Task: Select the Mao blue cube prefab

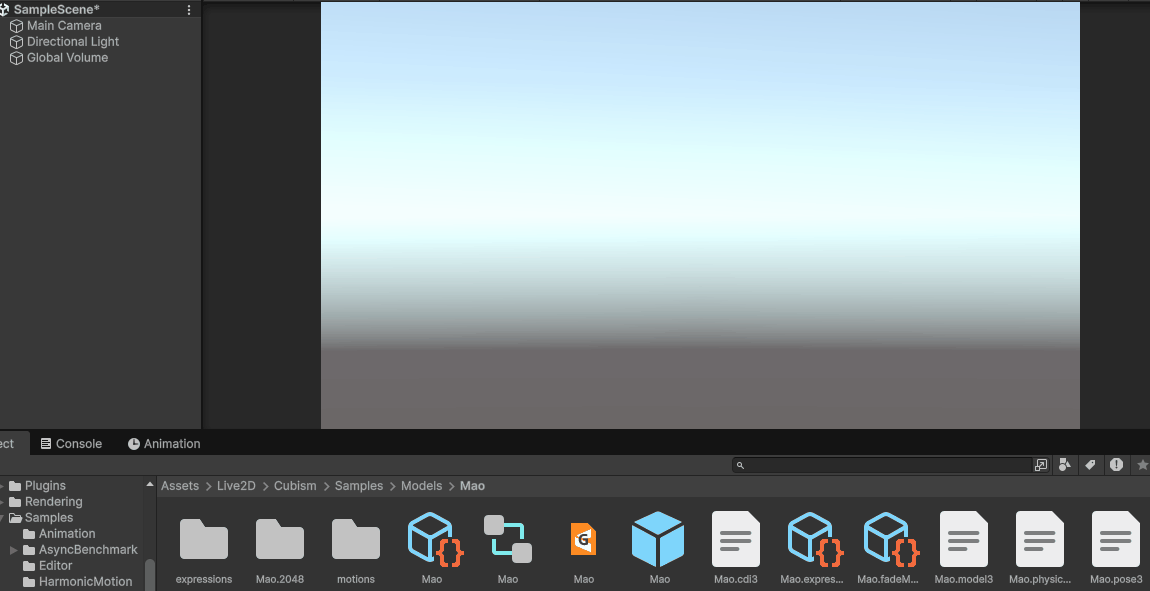Action: click(659, 540)
